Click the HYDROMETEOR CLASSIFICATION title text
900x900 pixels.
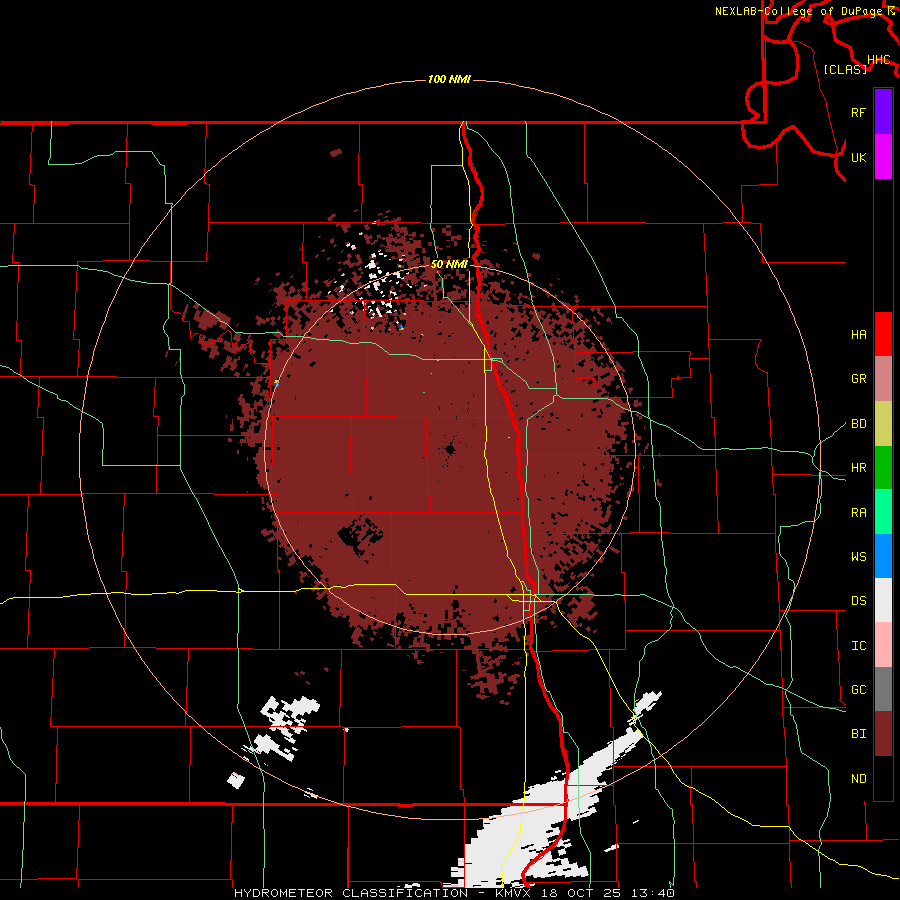[x=350, y=893]
